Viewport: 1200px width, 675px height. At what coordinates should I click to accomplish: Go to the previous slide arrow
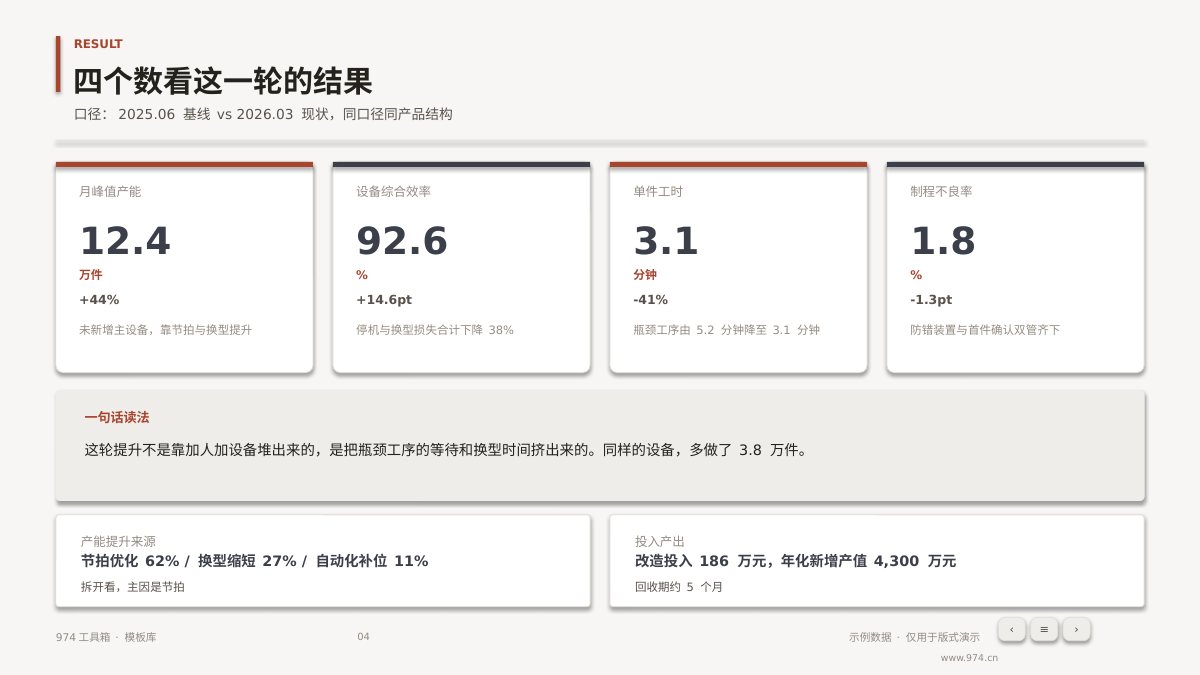(x=1011, y=629)
